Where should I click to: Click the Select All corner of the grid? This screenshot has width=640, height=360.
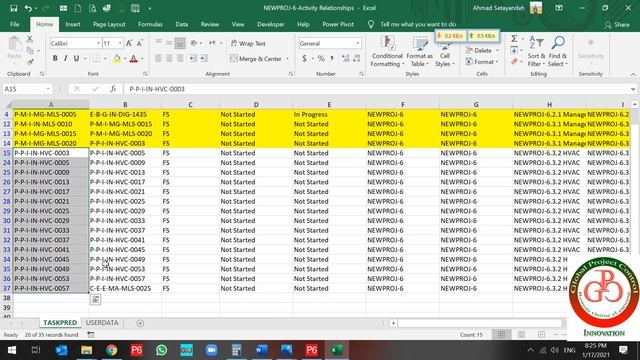click(x=7, y=105)
